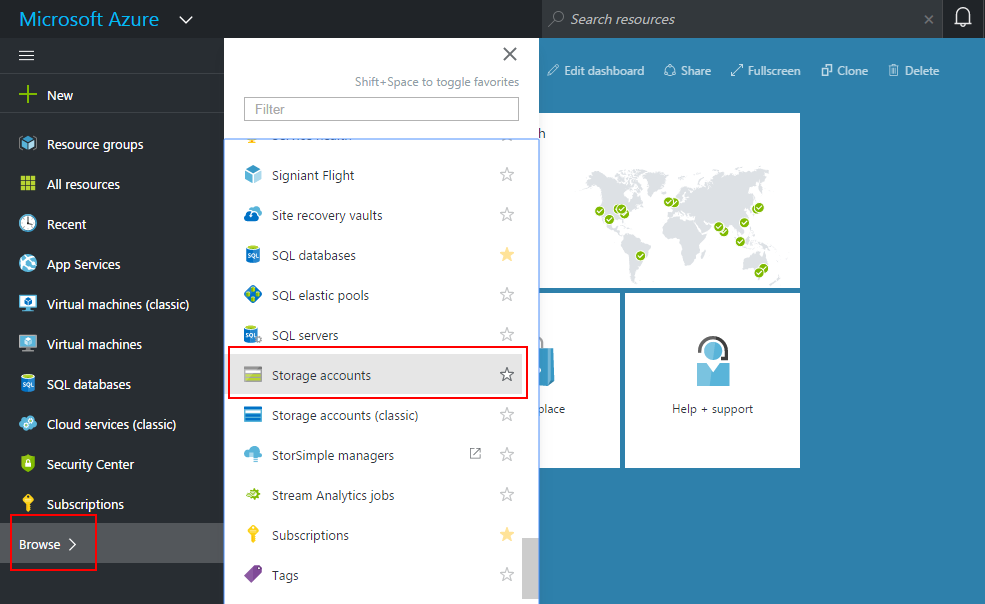The width and height of the screenshot is (985, 604).
Task: Click the Stream Analytics jobs icon
Action: (253, 494)
